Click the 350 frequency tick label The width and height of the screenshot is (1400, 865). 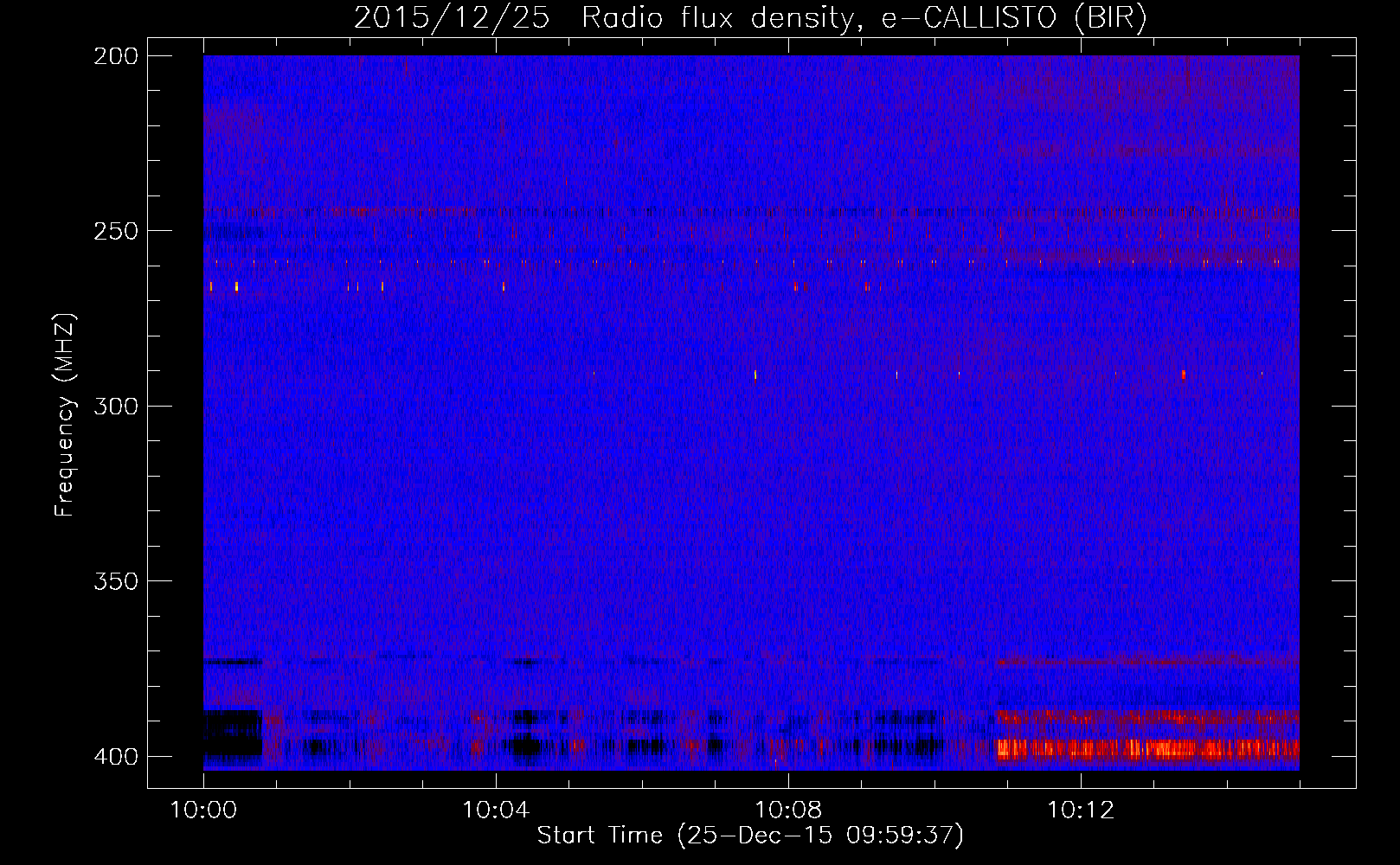pyautogui.click(x=116, y=581)
